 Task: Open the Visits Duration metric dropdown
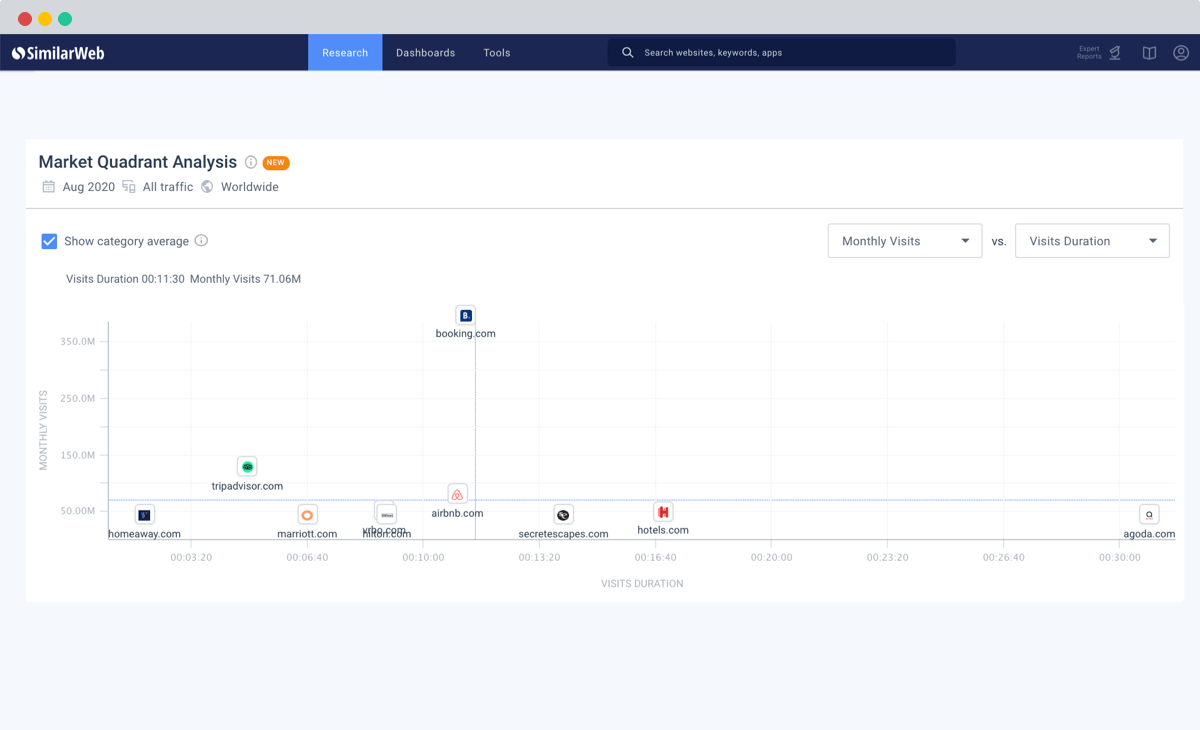click(x=1092, y=241)
